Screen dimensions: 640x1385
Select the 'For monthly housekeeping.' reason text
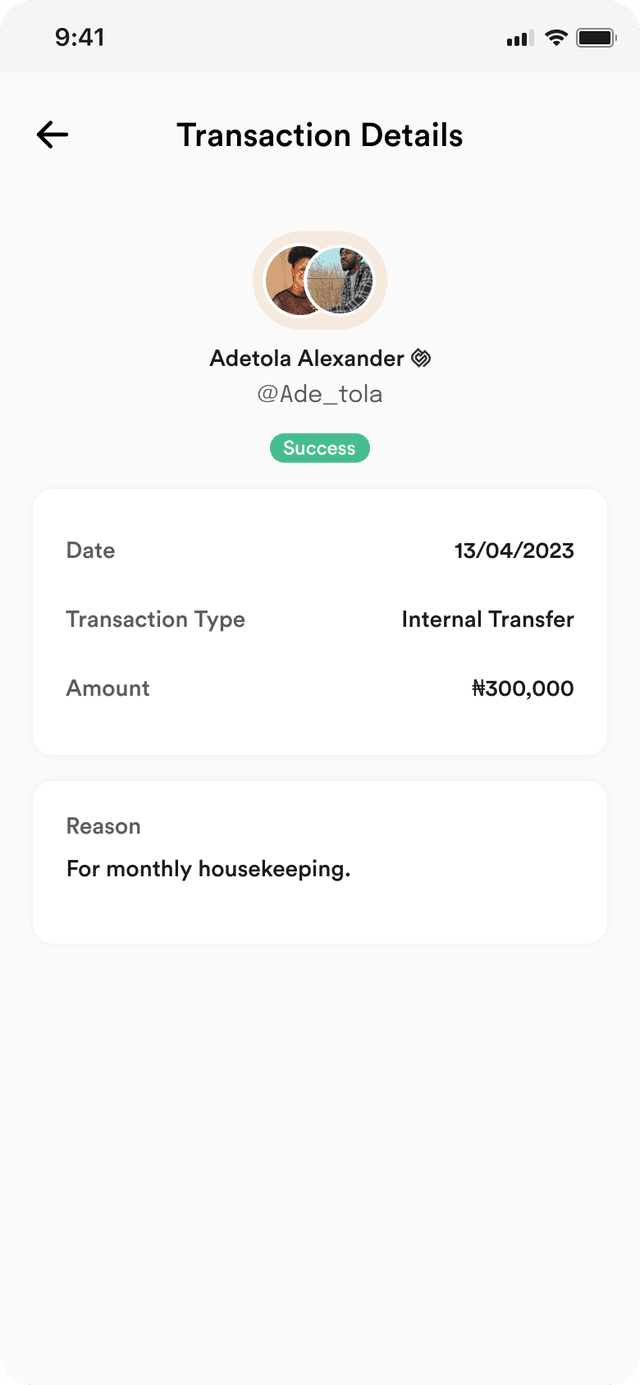pos(208,869)
